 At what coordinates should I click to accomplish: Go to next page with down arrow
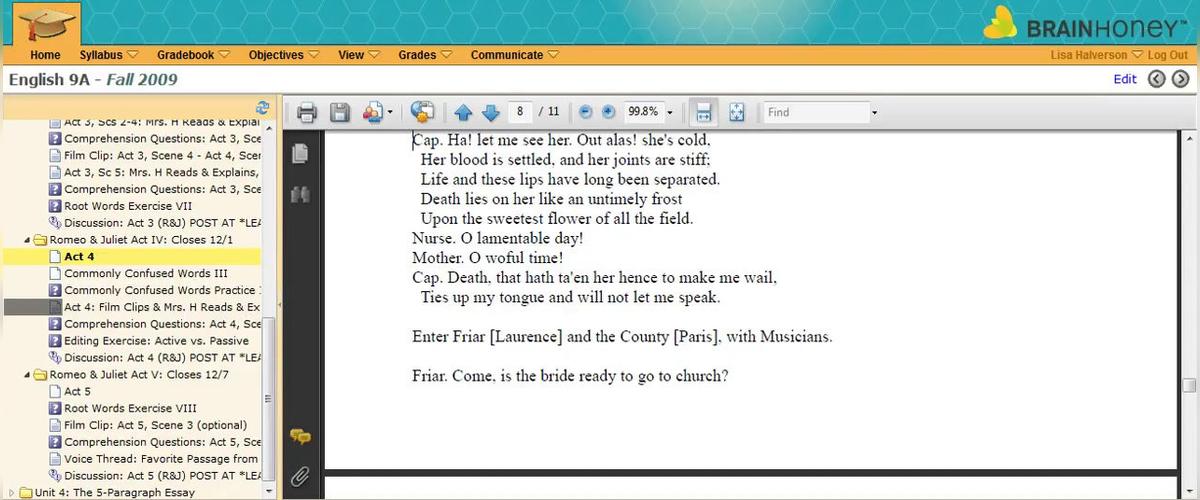490,112
